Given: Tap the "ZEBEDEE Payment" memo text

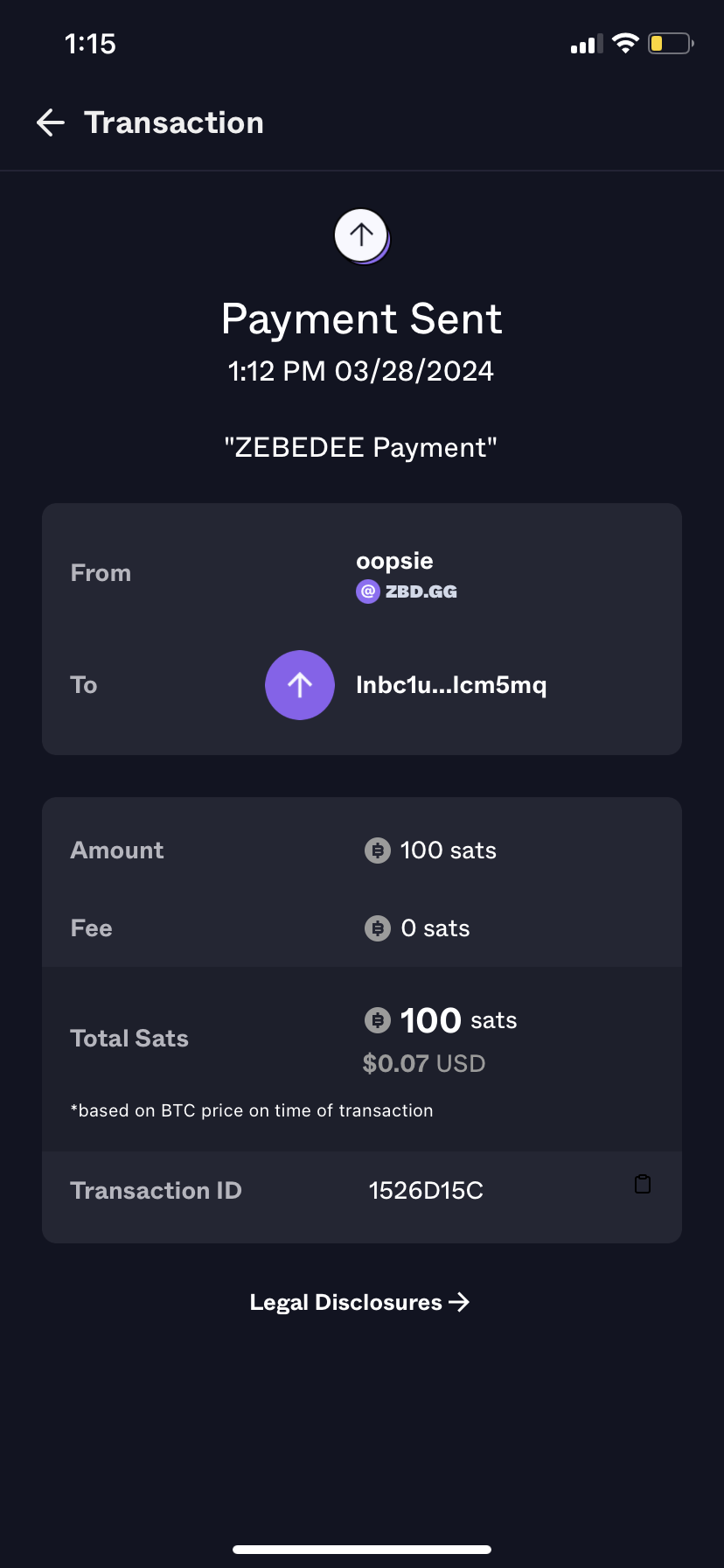Looking at the screenshot, I should (x=361, y=448).
